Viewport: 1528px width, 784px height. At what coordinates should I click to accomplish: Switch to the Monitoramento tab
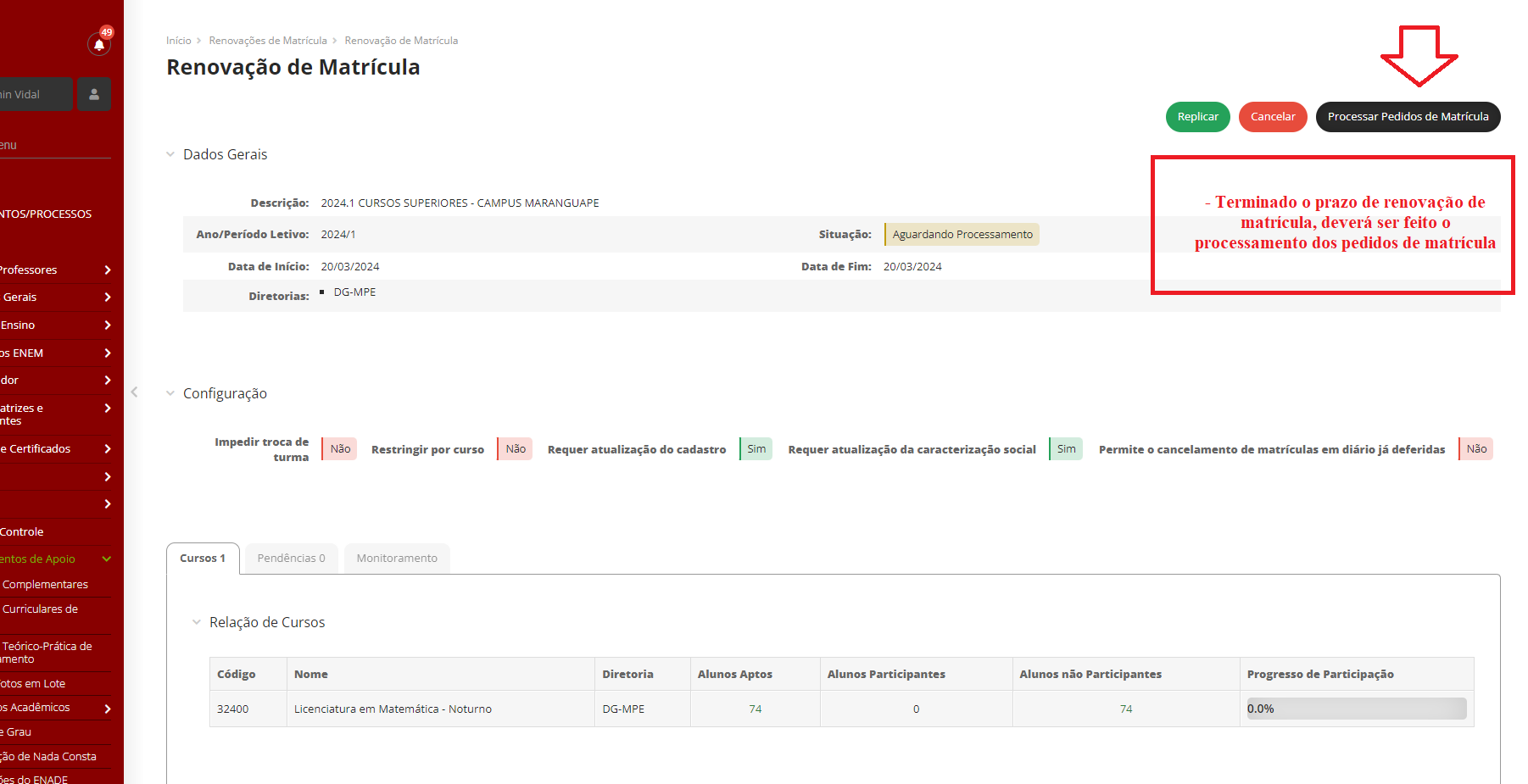click(397, 559)
